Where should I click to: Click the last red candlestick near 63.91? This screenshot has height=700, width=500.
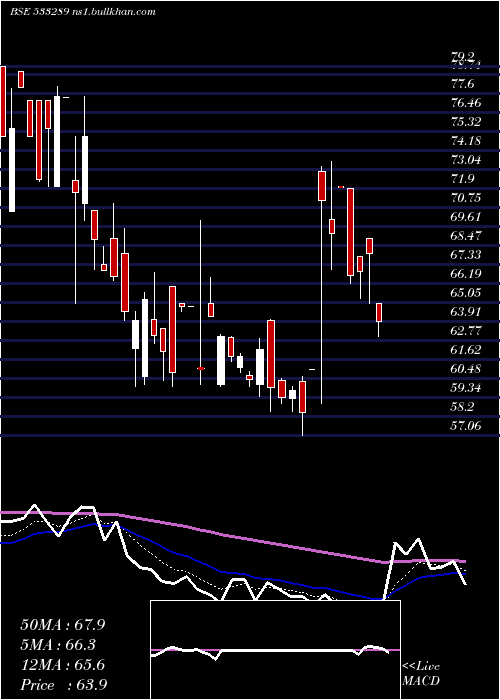[379, 312]
